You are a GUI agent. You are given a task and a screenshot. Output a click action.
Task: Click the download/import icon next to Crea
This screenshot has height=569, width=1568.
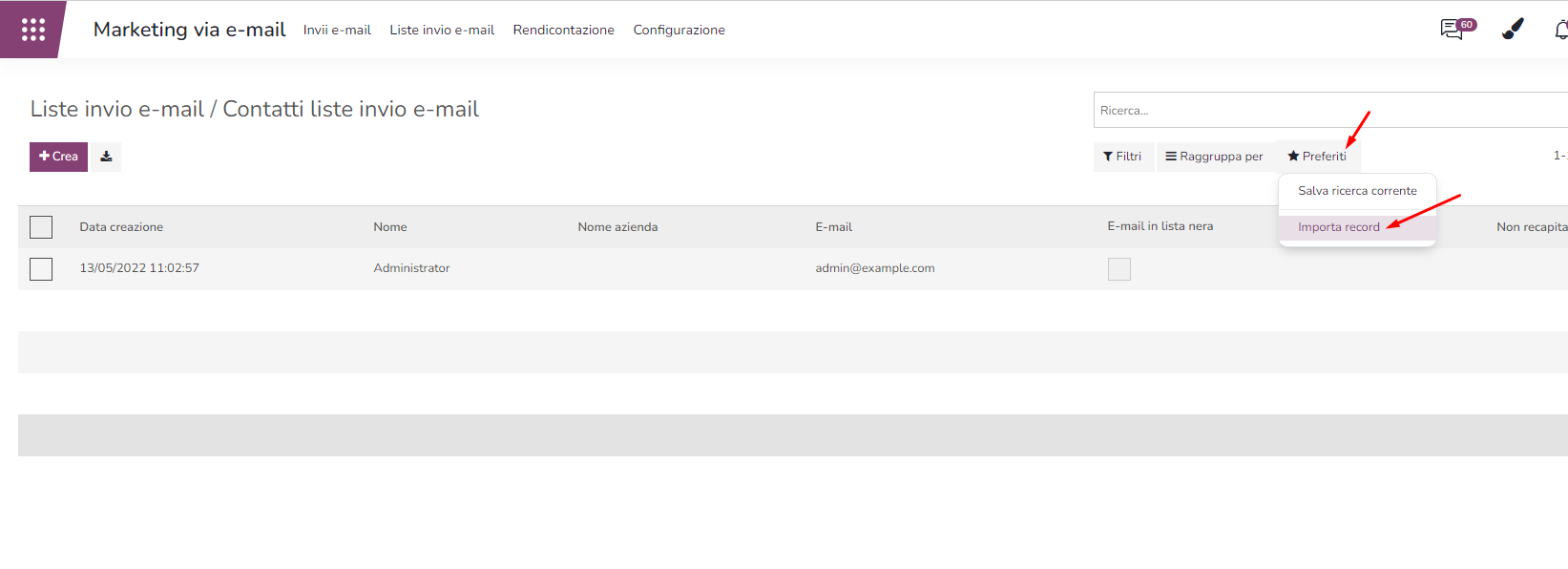coord(106,157)
